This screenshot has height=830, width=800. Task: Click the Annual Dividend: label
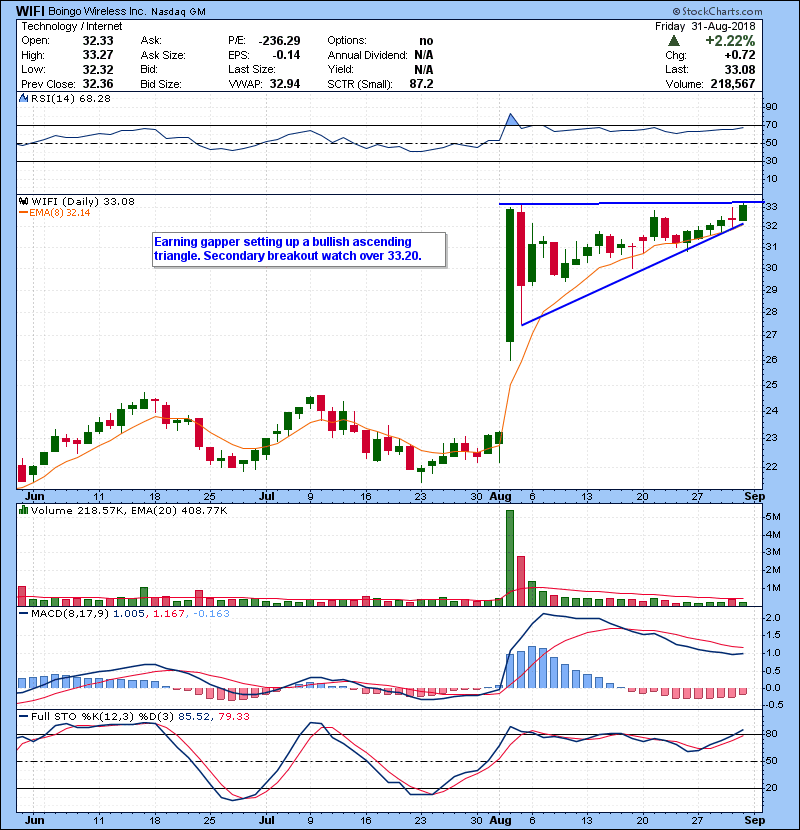(x=367, y=55)
